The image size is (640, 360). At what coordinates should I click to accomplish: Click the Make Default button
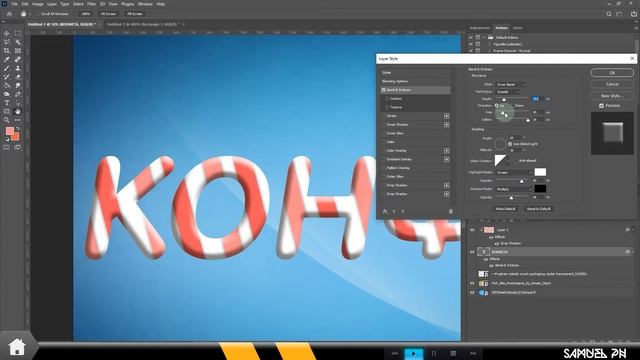pos(505,209)
